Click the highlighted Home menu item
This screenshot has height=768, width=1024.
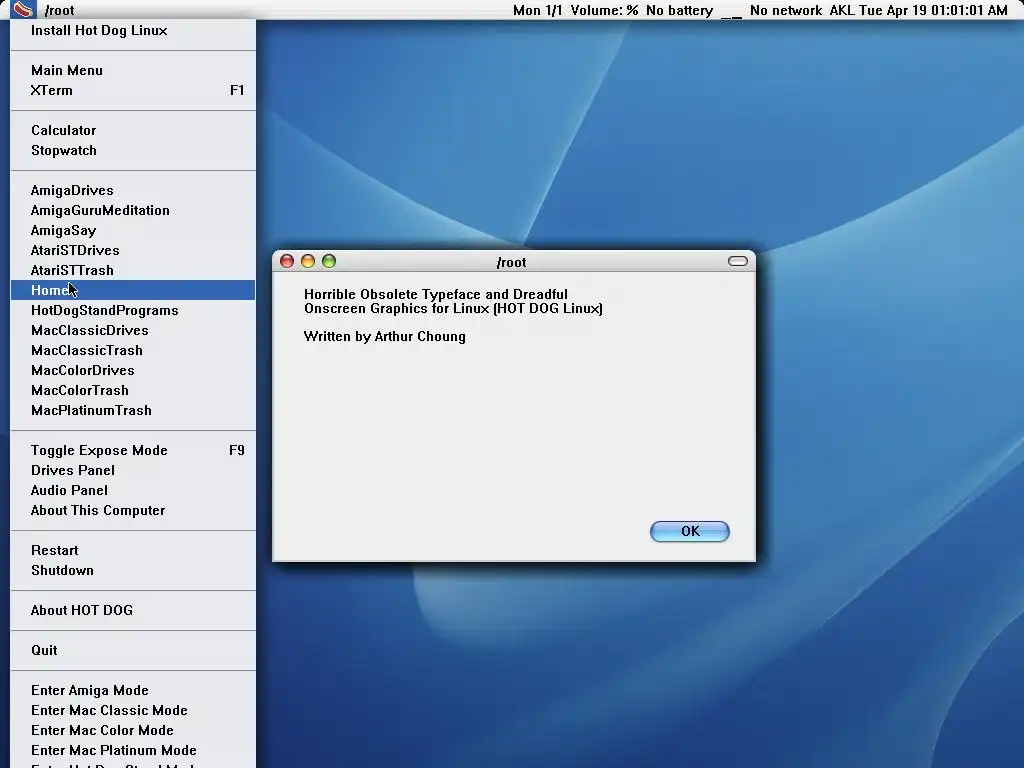(133, 291)
